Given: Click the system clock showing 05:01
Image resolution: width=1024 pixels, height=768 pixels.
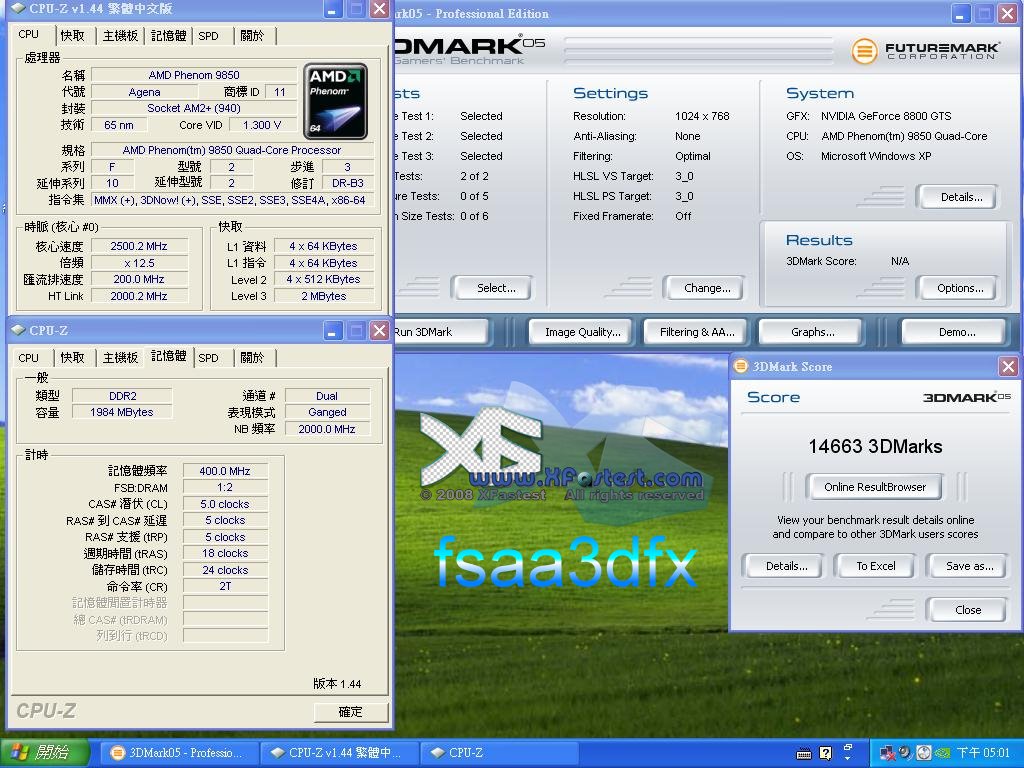Looking at the screenshot, I should pyautogui.click(x=983, y=753).
